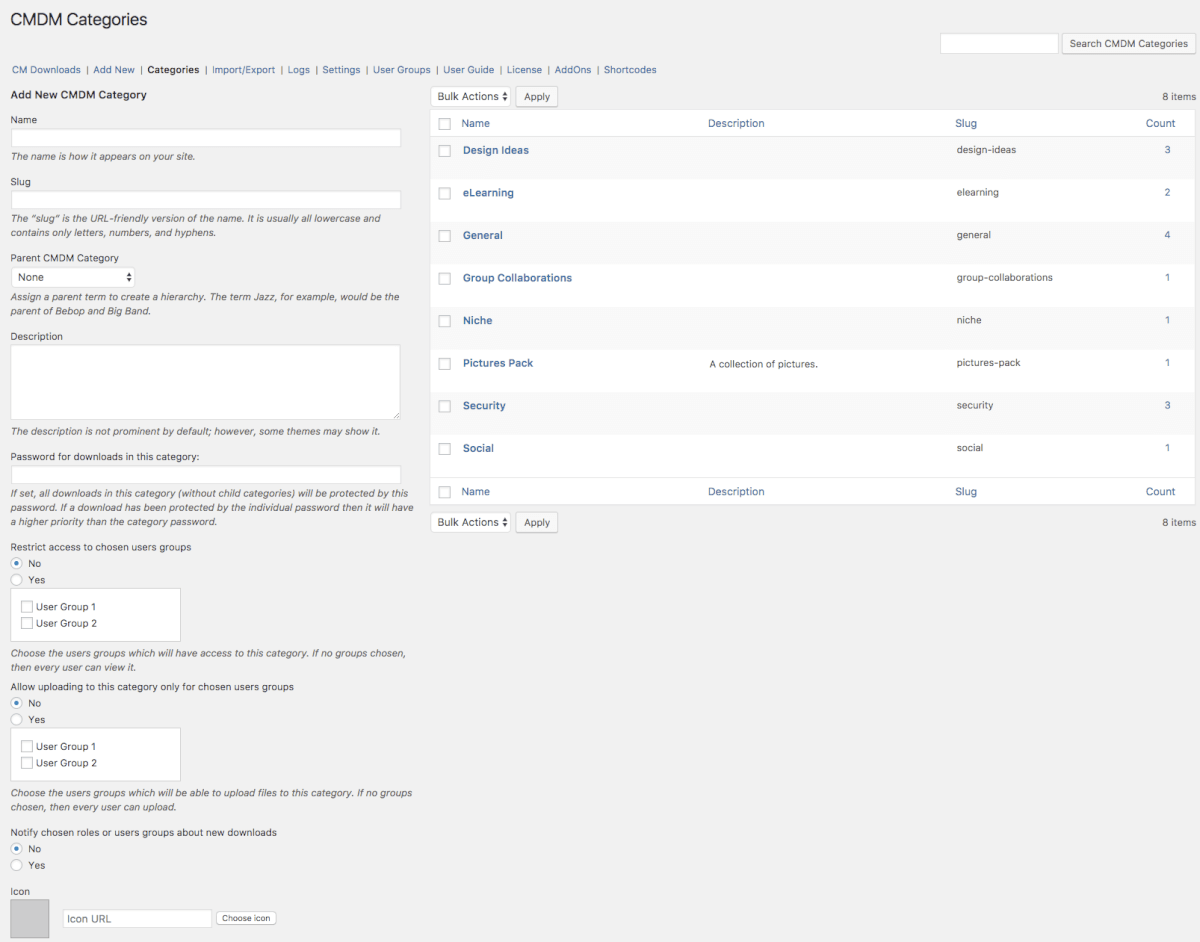The image size is (1200, 942).
Task: Sort the table by Count column
Action: point(1160,123)
